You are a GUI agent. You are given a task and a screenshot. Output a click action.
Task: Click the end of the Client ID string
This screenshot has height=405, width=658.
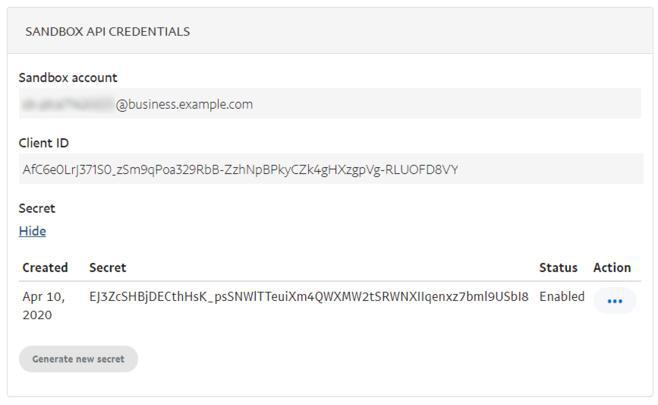455,169
